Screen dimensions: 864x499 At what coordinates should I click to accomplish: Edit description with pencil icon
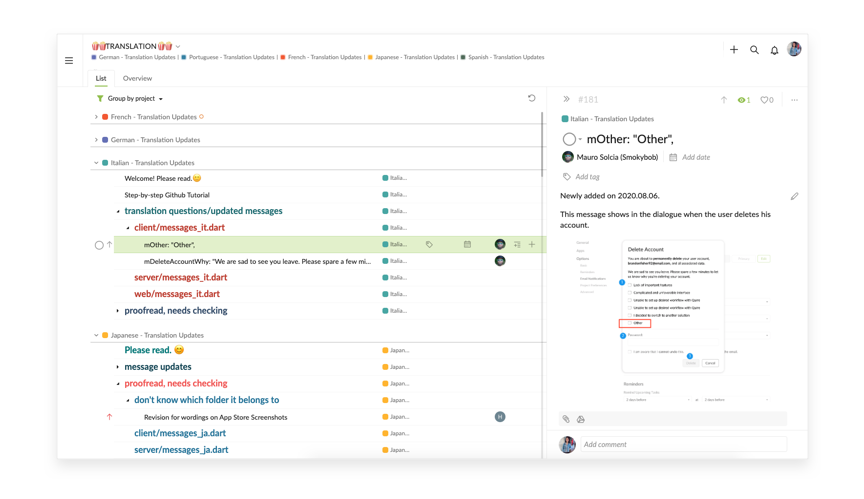coord(794,196)
